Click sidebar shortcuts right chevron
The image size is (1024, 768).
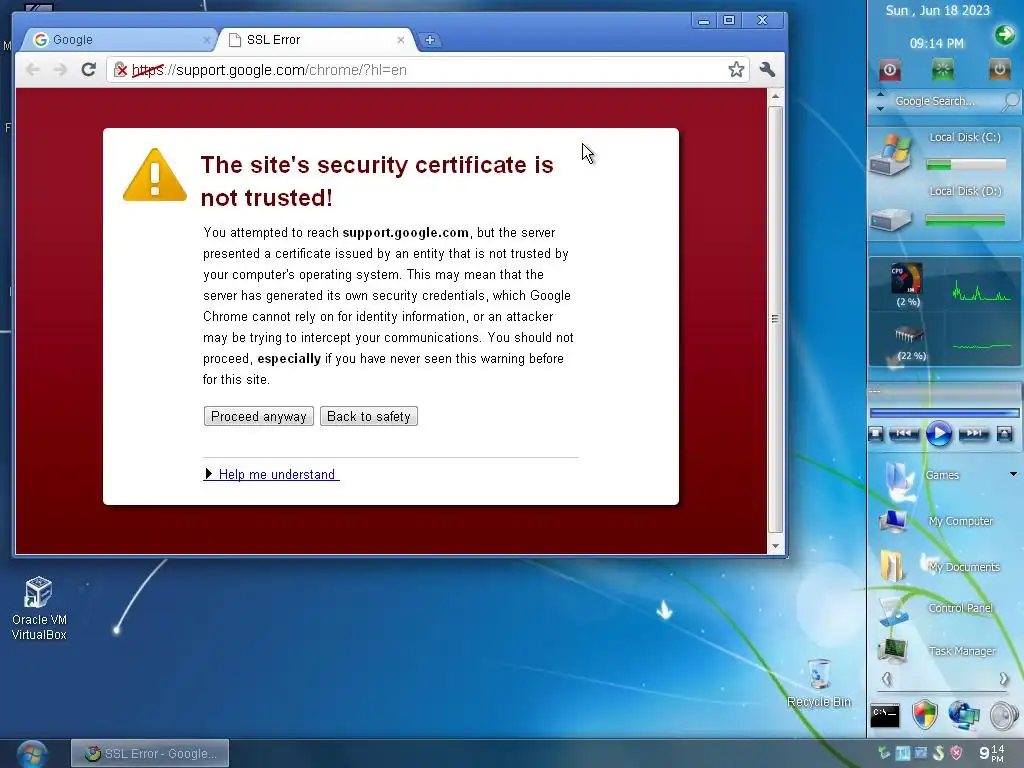1003,679
